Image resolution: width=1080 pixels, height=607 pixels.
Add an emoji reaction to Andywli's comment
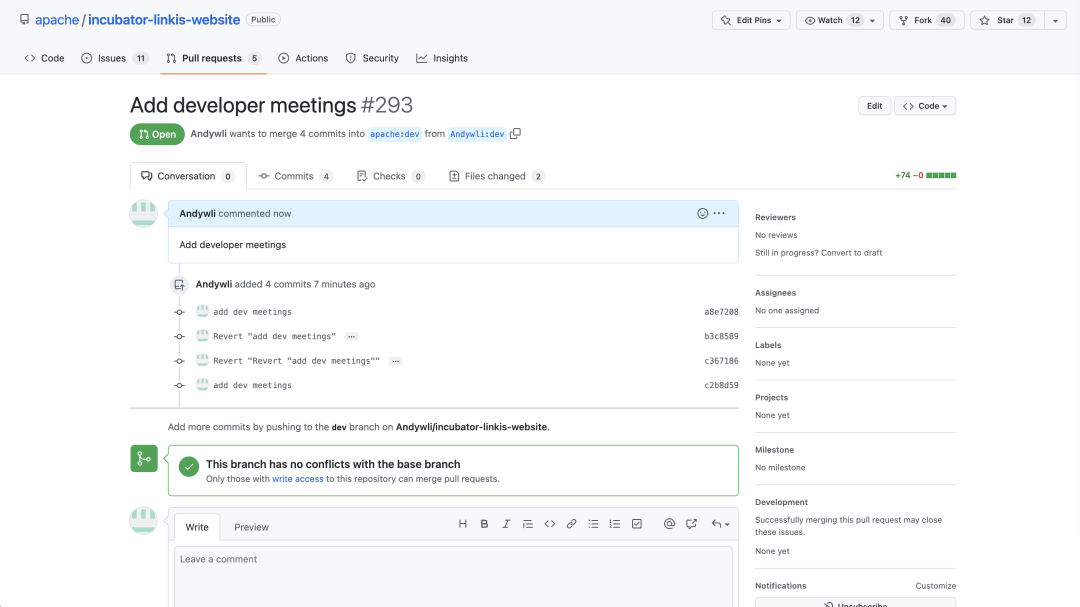tap(703, 214)
